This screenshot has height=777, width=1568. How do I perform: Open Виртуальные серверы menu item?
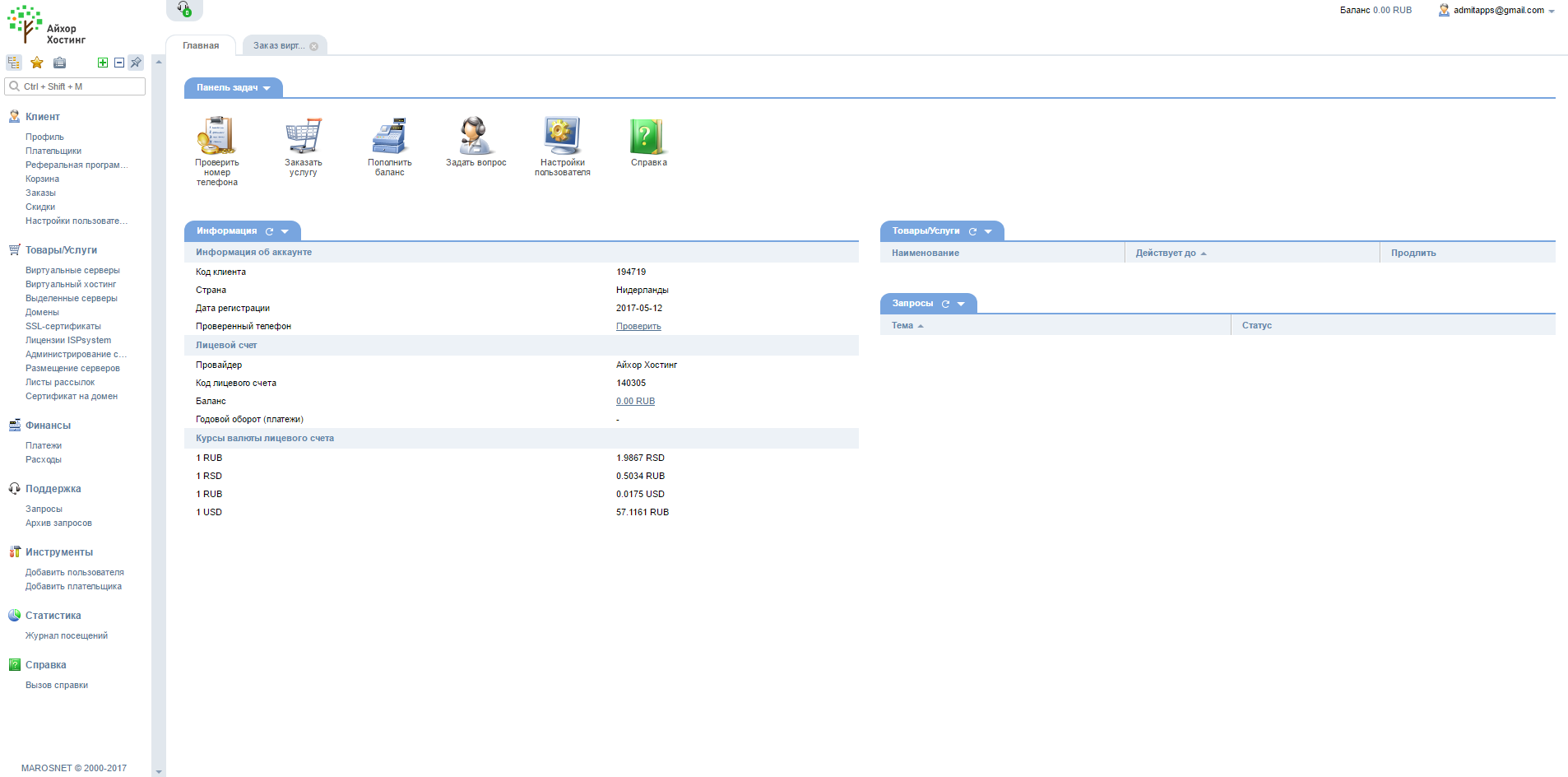click(x=72, y=271)
